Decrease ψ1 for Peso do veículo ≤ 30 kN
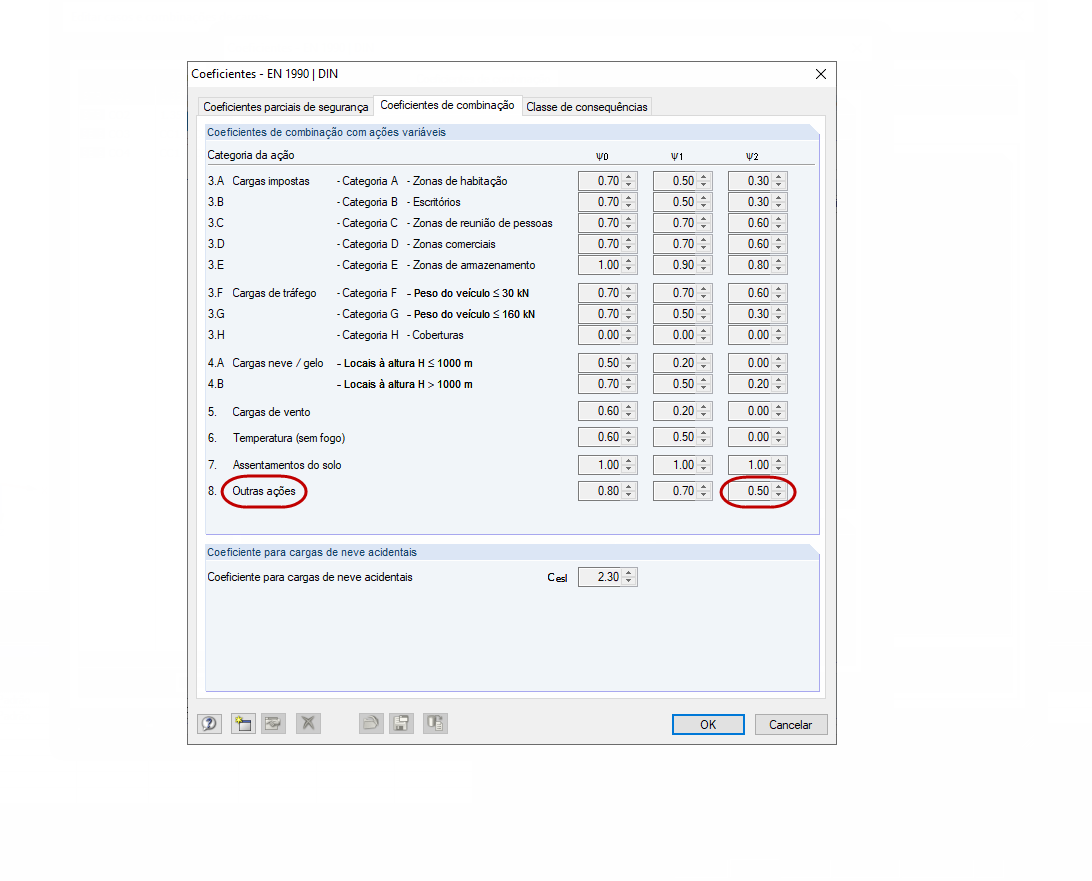1092x881 pixels. [704, 297]
